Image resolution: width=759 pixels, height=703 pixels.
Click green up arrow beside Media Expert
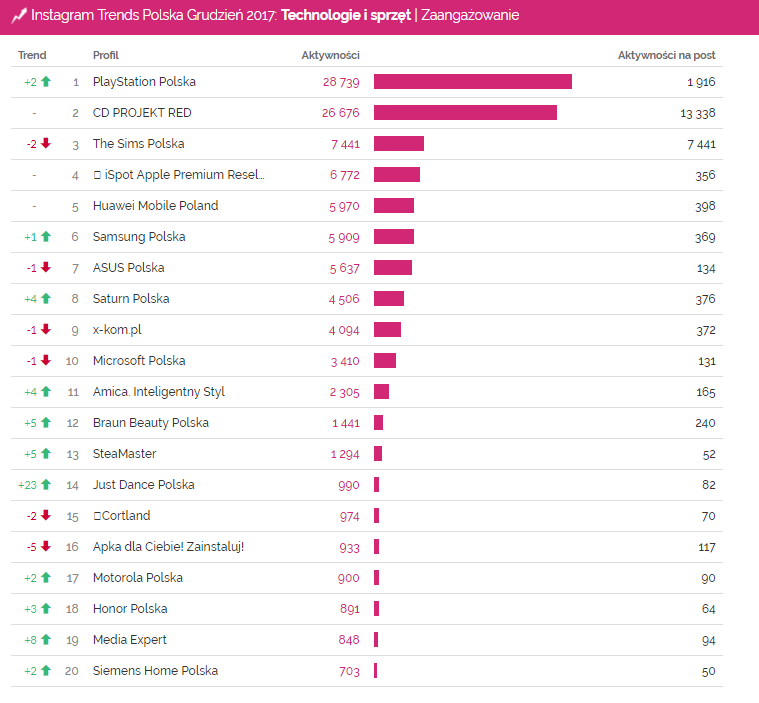coord(45,640)
